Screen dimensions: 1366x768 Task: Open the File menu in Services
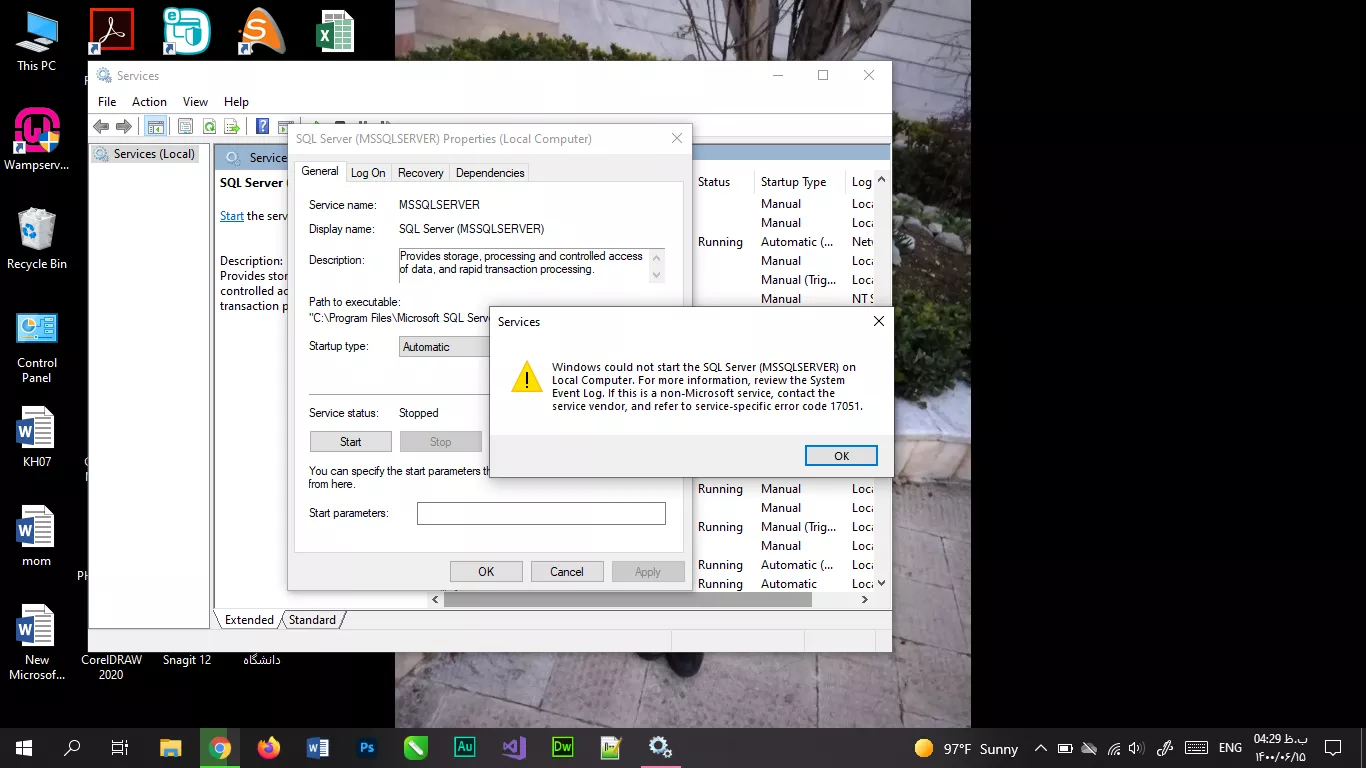point(107,102)
